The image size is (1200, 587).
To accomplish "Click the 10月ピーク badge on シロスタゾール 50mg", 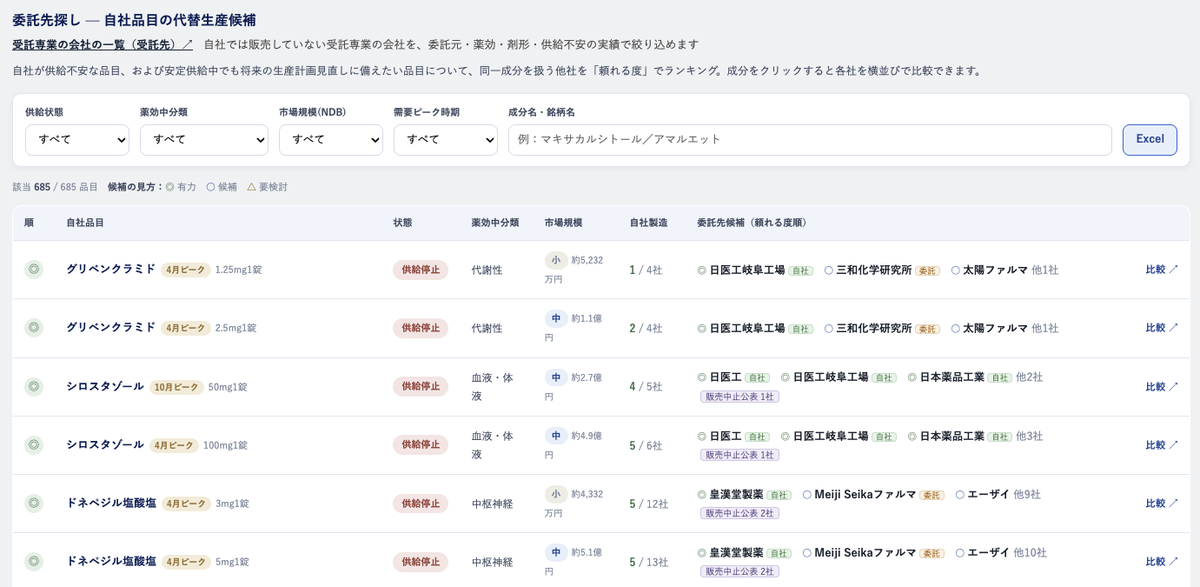I will pos(177,387).
